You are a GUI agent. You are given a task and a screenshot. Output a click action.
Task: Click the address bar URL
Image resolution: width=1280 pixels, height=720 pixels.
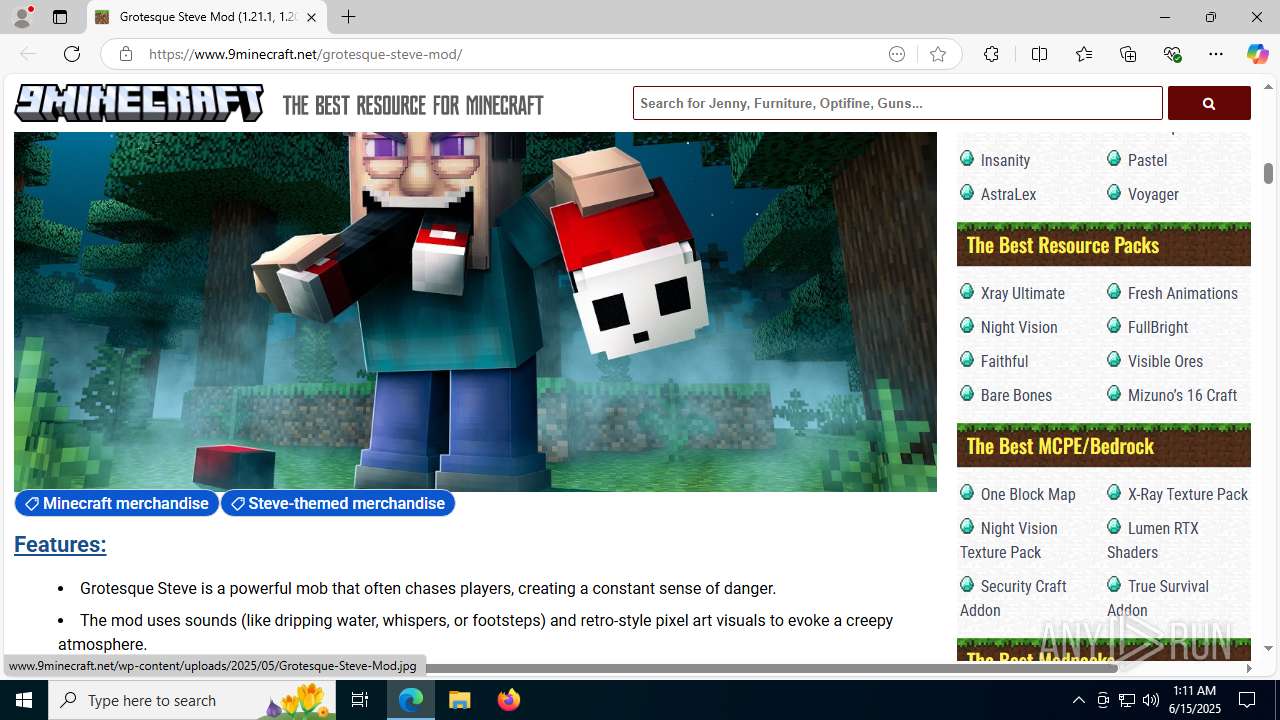(x=305, y=54)
